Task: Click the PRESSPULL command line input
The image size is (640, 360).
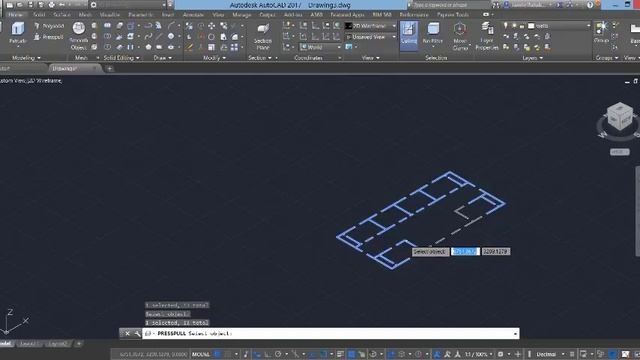Action: [331, 333]
